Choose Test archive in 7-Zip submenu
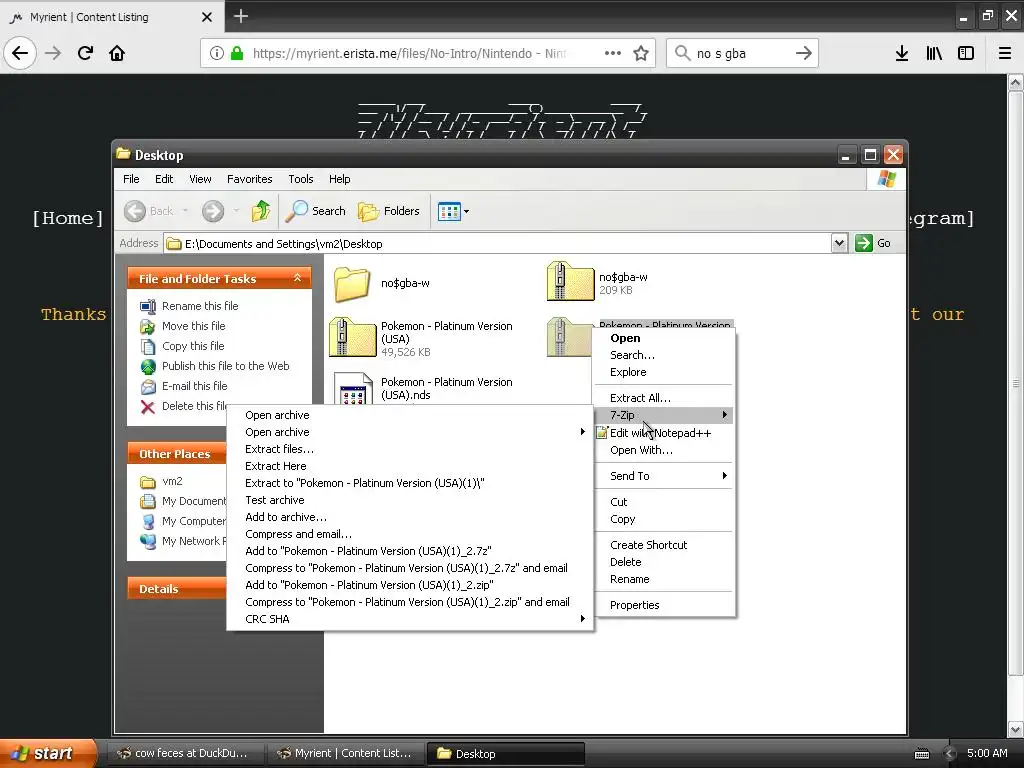1024x768 pixels. [409, 500]
